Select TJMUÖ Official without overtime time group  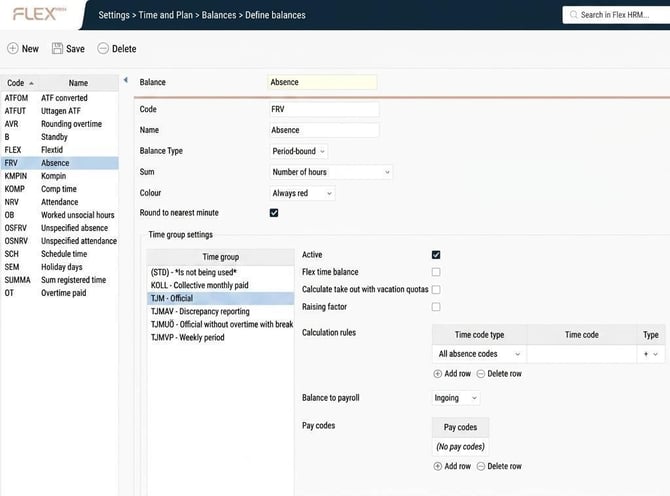(220, 324)
